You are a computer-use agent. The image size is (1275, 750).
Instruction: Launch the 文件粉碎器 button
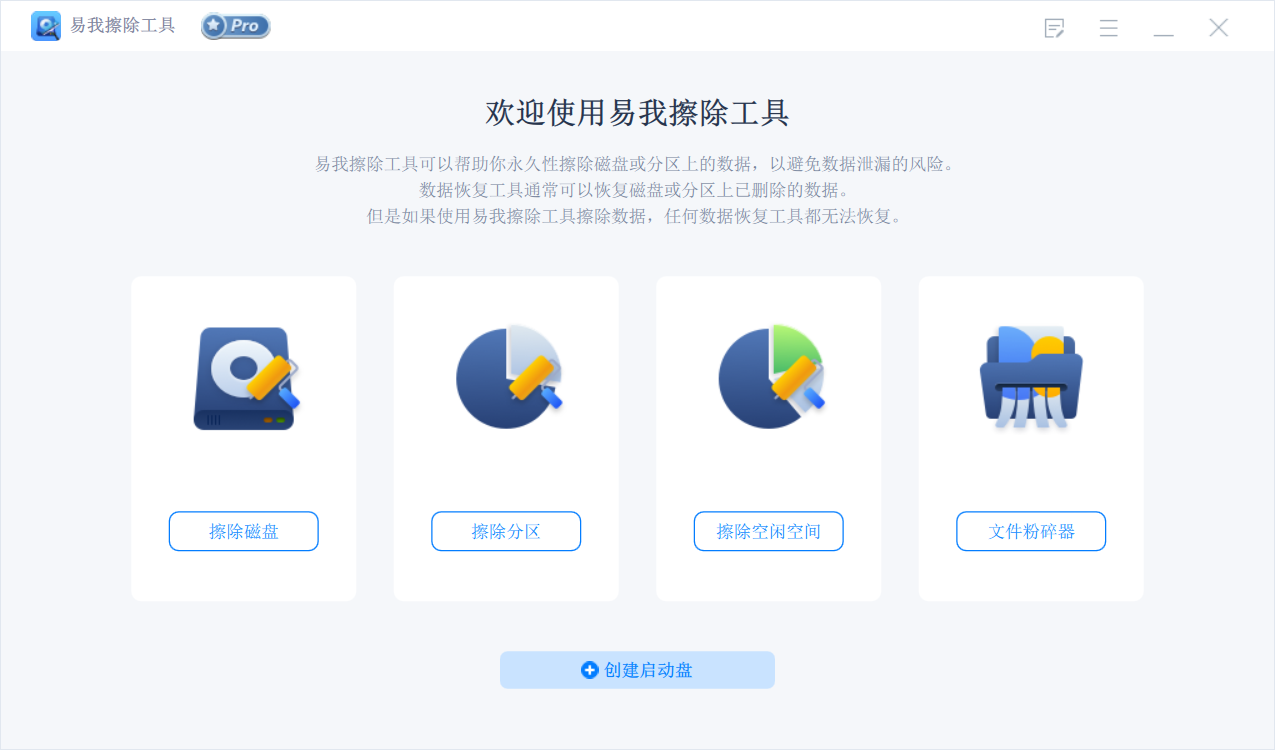(1031, 531)
